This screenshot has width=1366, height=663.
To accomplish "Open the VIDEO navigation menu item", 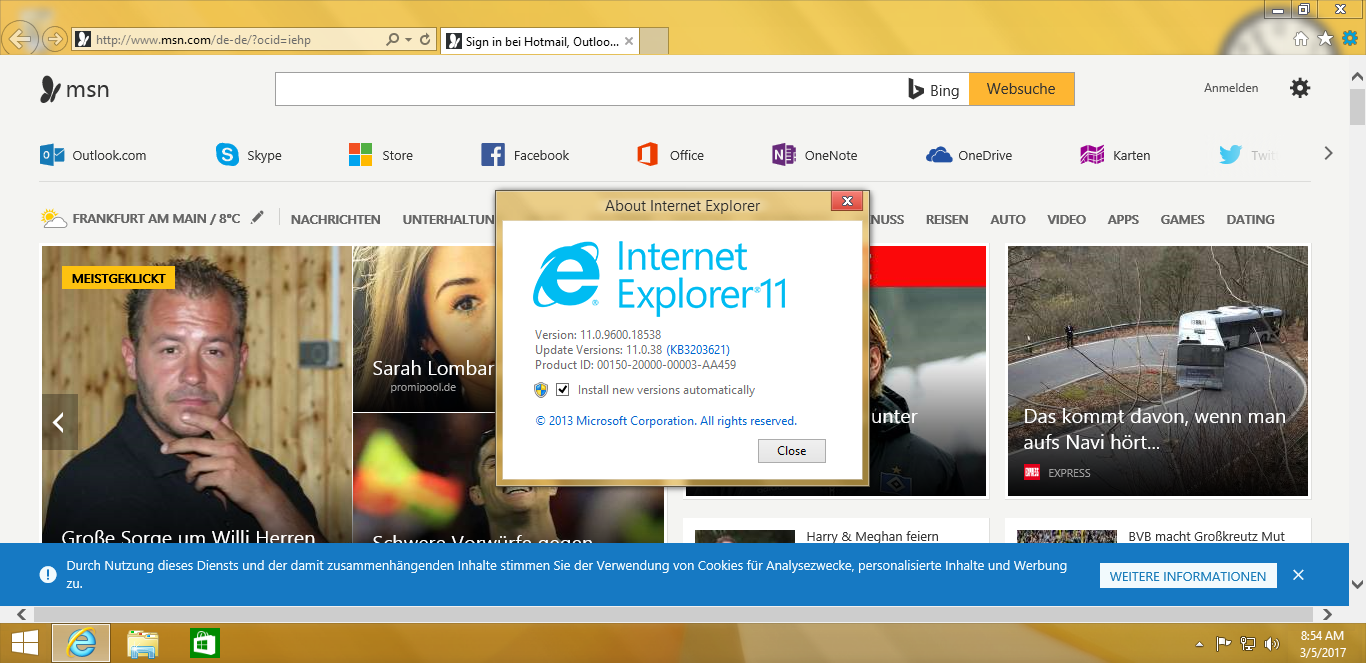I will tap(1066, 219).
